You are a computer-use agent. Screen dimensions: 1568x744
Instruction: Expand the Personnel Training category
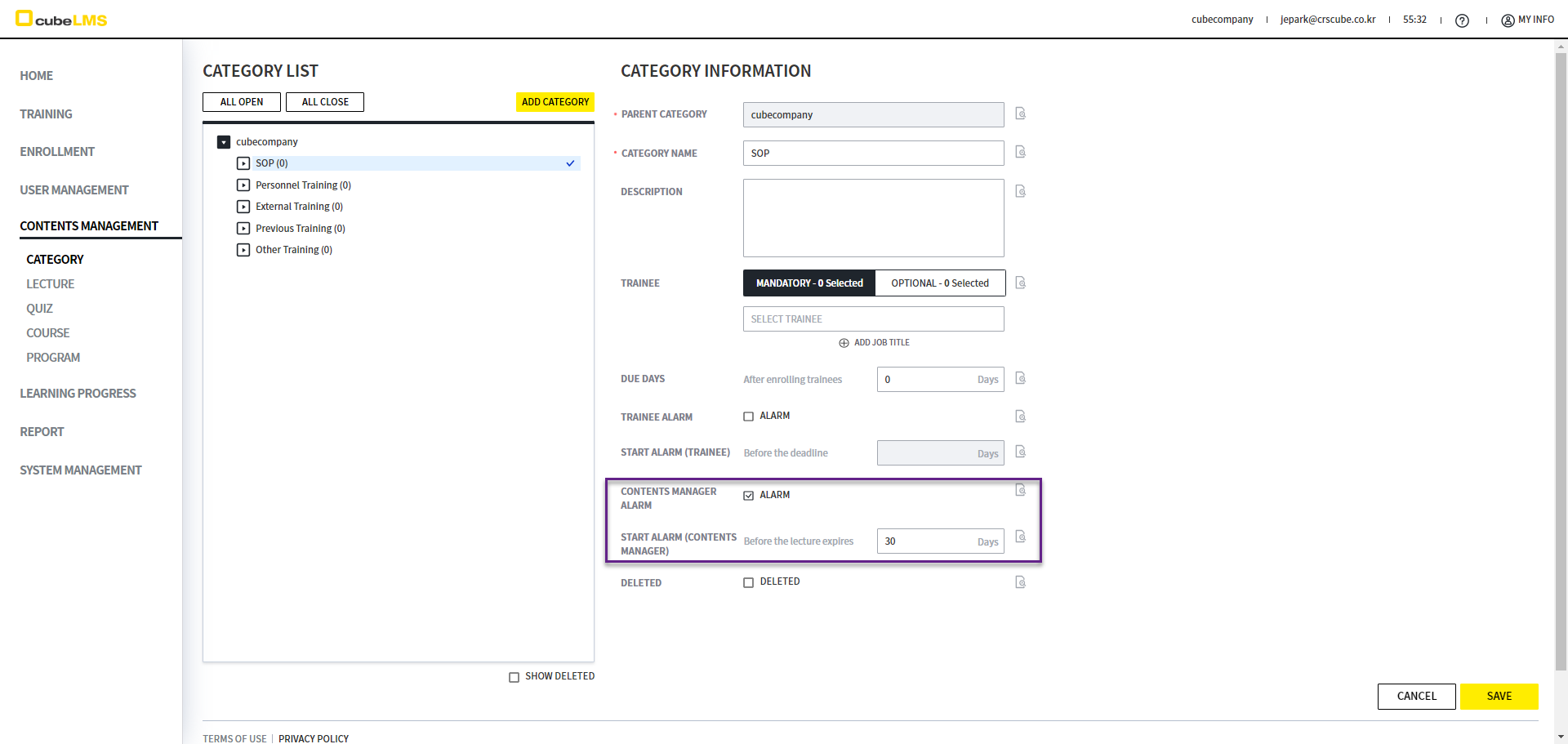pyautogui.click(x=243, y=185)
